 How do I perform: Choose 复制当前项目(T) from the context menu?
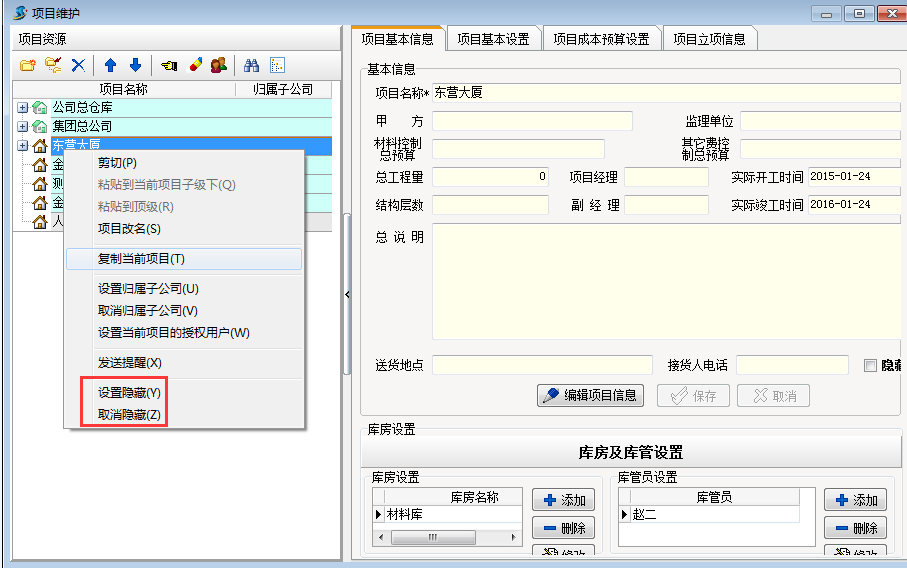[x=141, y=259]
